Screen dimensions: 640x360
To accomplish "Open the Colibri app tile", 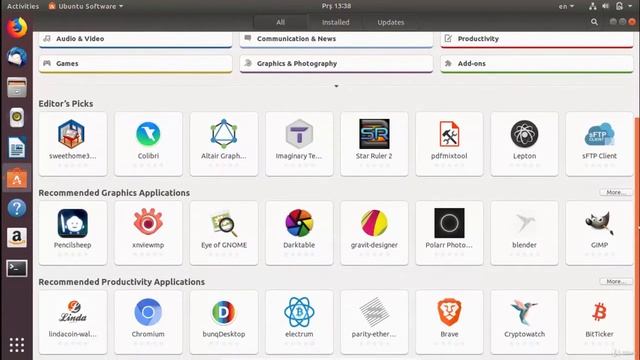I will (x=148, y=144).
